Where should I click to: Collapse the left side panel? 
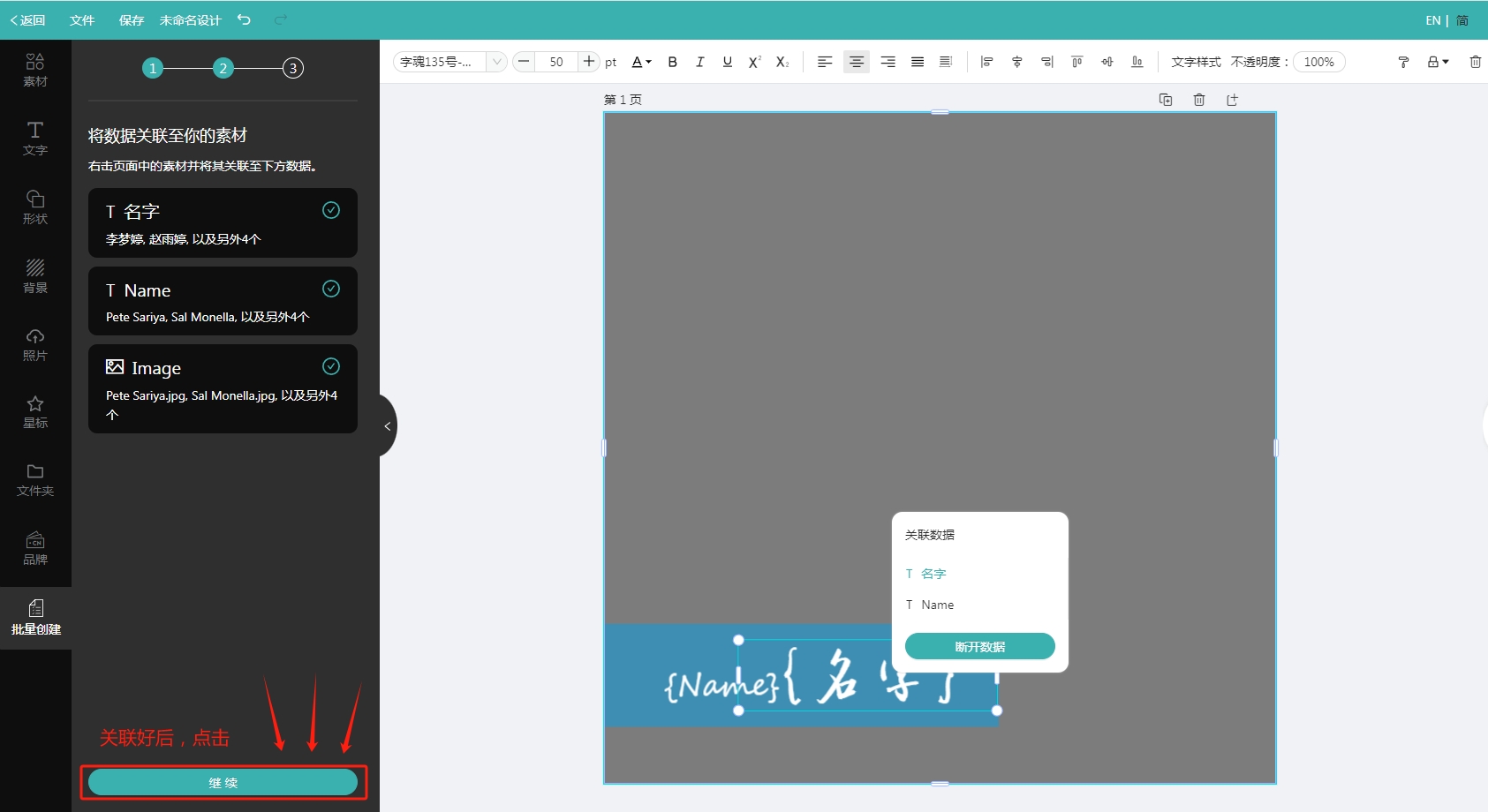387,426
